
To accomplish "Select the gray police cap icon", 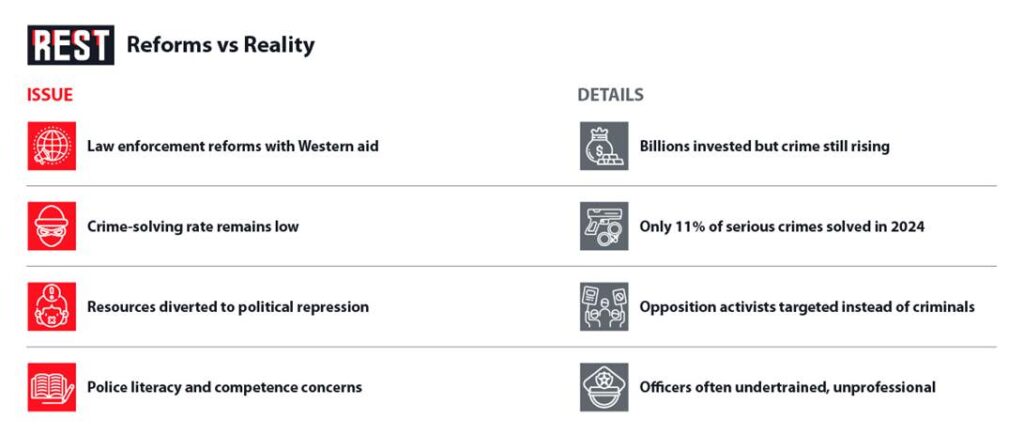I will point(604,387).
